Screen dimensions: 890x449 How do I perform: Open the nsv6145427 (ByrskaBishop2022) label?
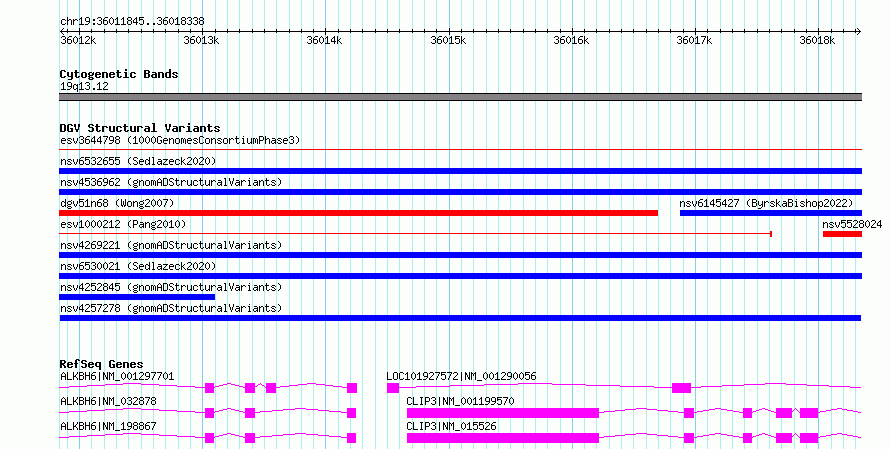766,203
